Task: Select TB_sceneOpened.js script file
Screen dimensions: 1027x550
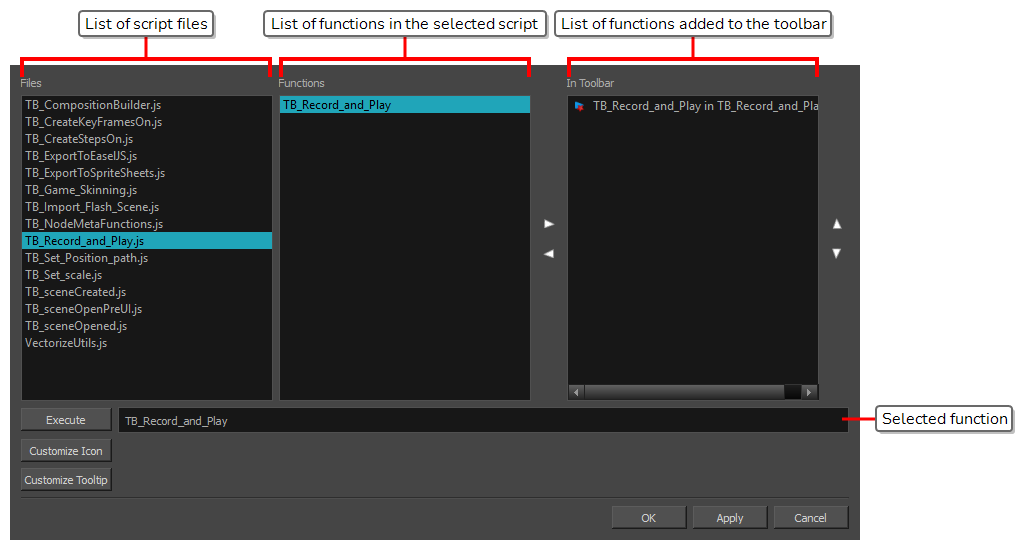Action: click(147, 326)
